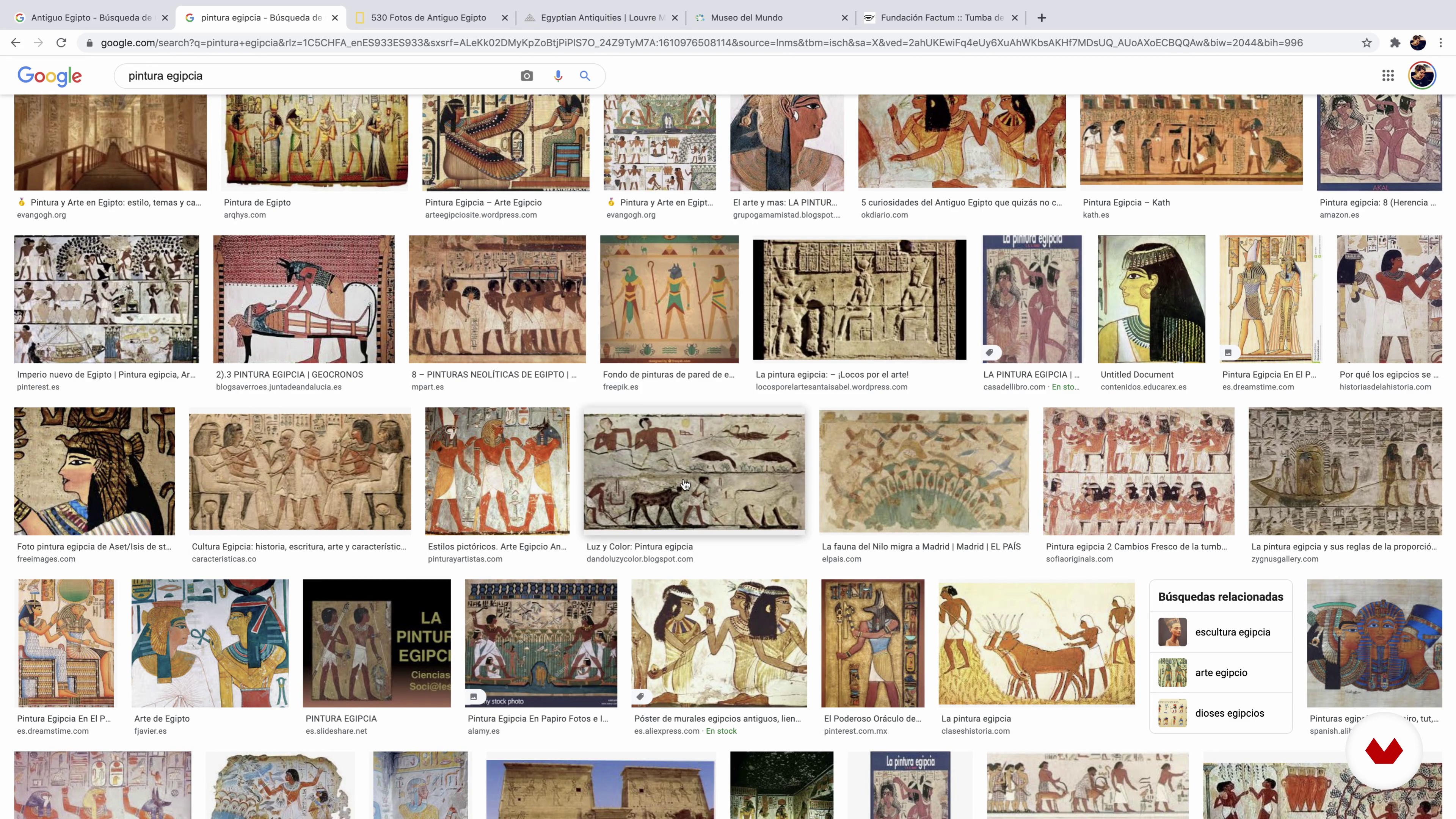Open a new browser tab

pos(1042,17)
